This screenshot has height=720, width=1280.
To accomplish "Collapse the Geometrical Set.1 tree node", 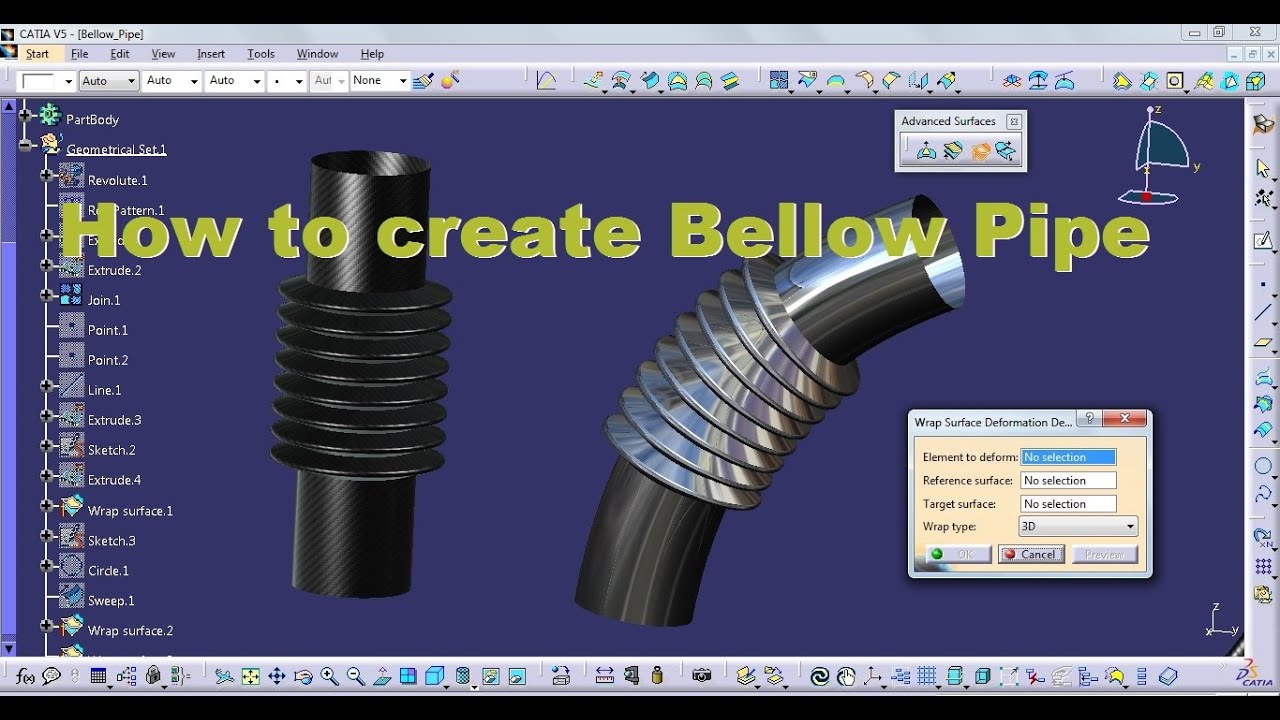I will point(25,145).
